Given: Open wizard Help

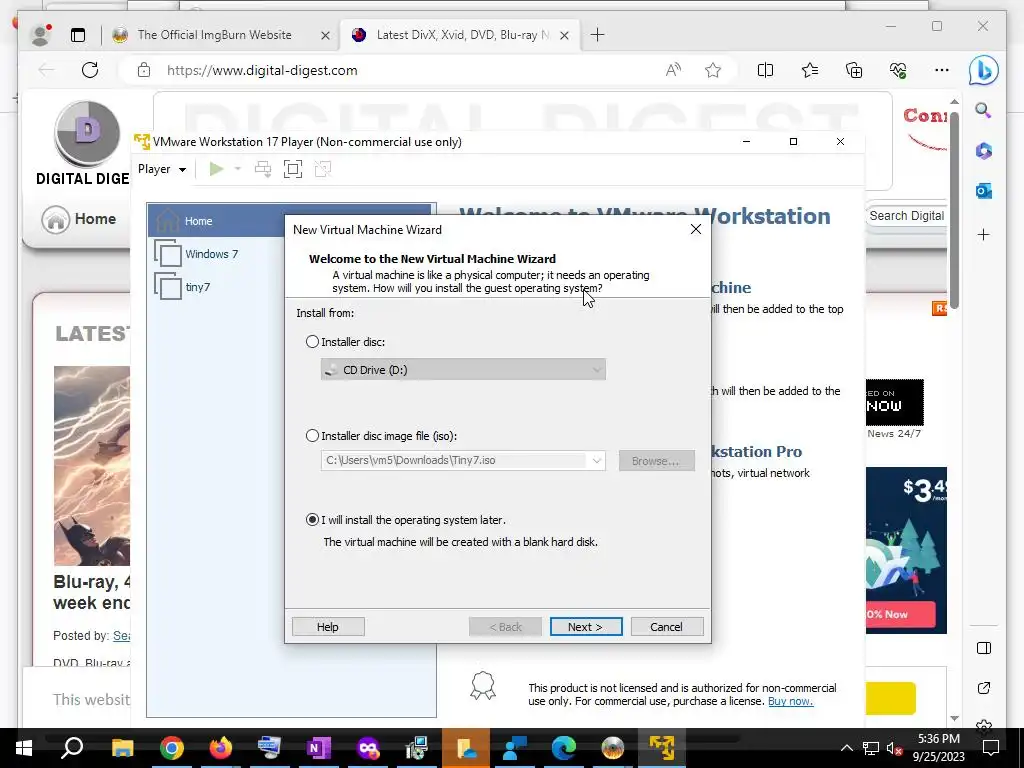Looking at the screenshot, I should tap(328, 626).
